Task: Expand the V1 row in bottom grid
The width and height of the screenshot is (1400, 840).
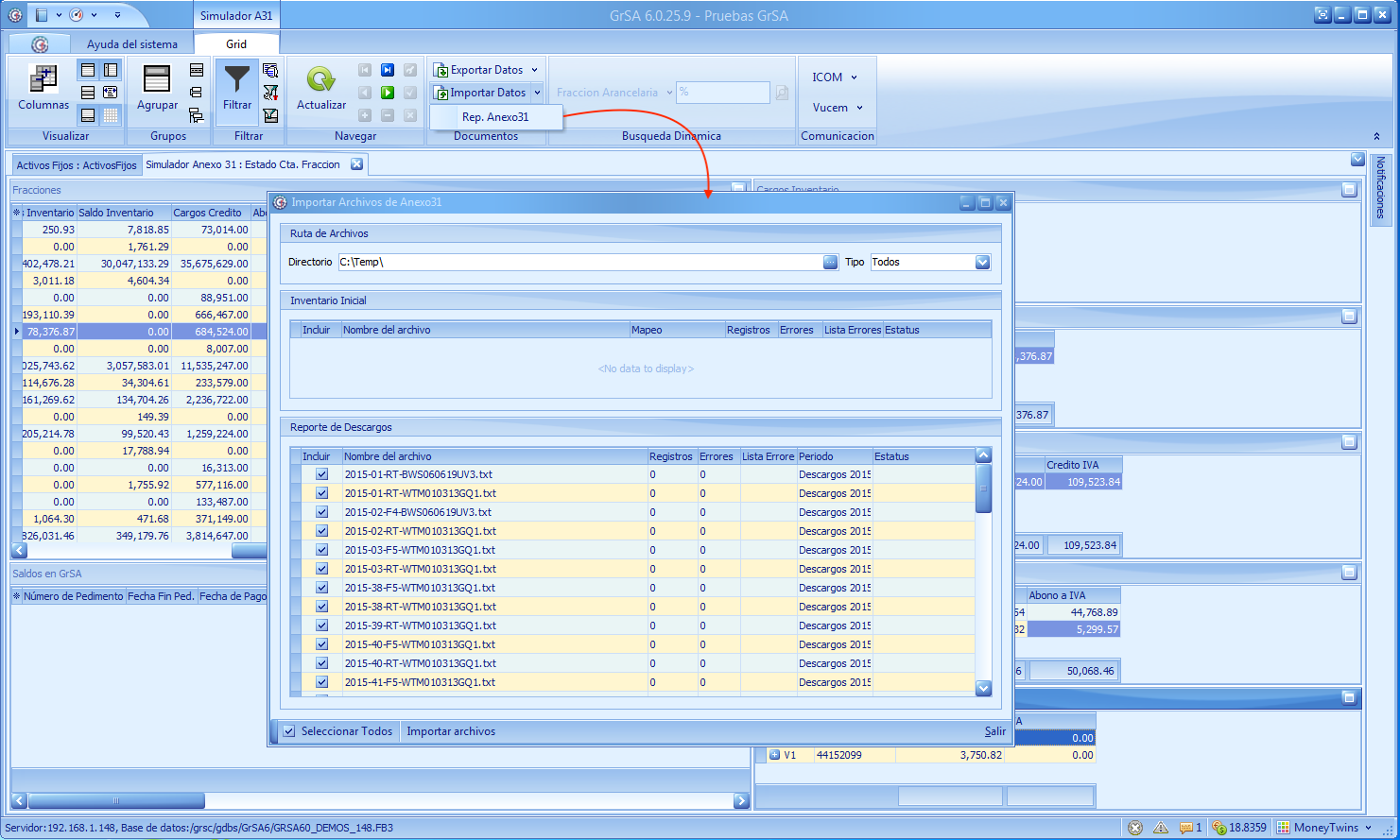Action: click(774, 755)
